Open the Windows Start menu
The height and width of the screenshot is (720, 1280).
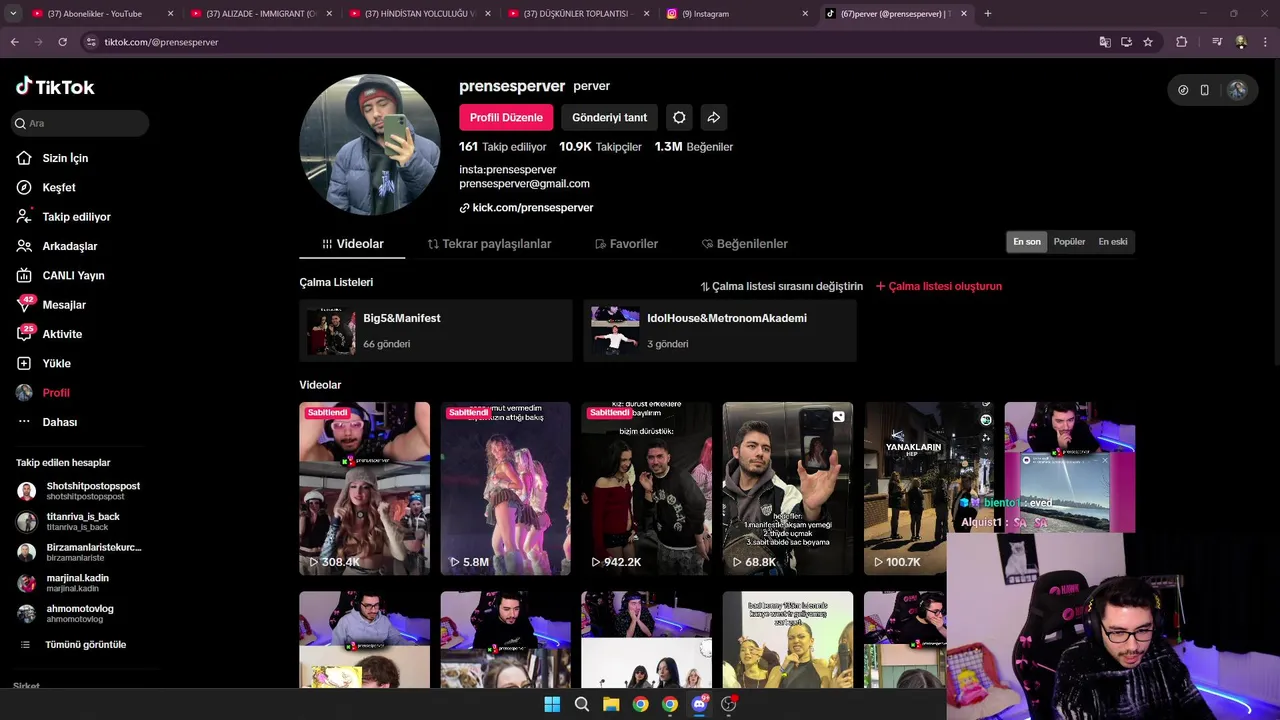[552, 704]
